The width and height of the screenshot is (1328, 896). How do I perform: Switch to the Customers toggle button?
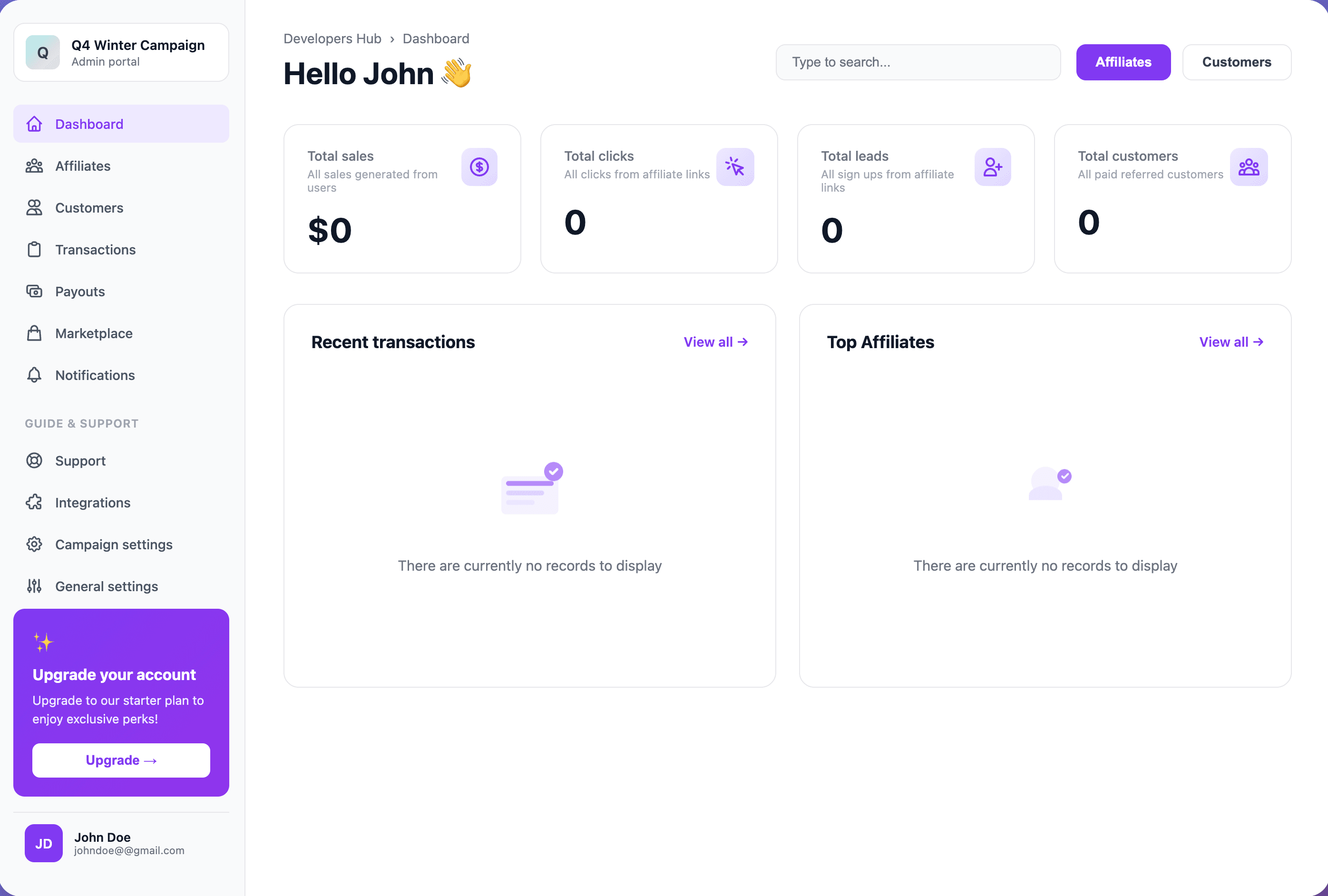pos(1236,62)
